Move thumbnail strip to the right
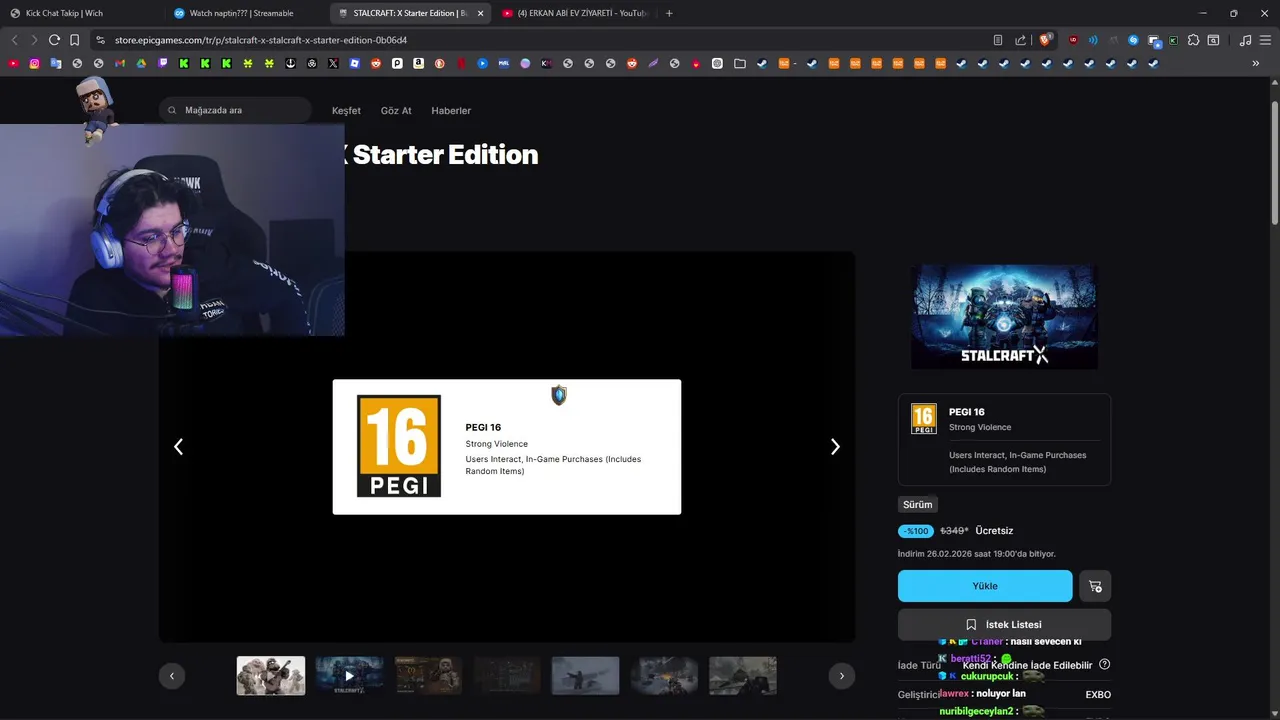This screenshot has width=1280, height=720. click(x=841, y=676)
